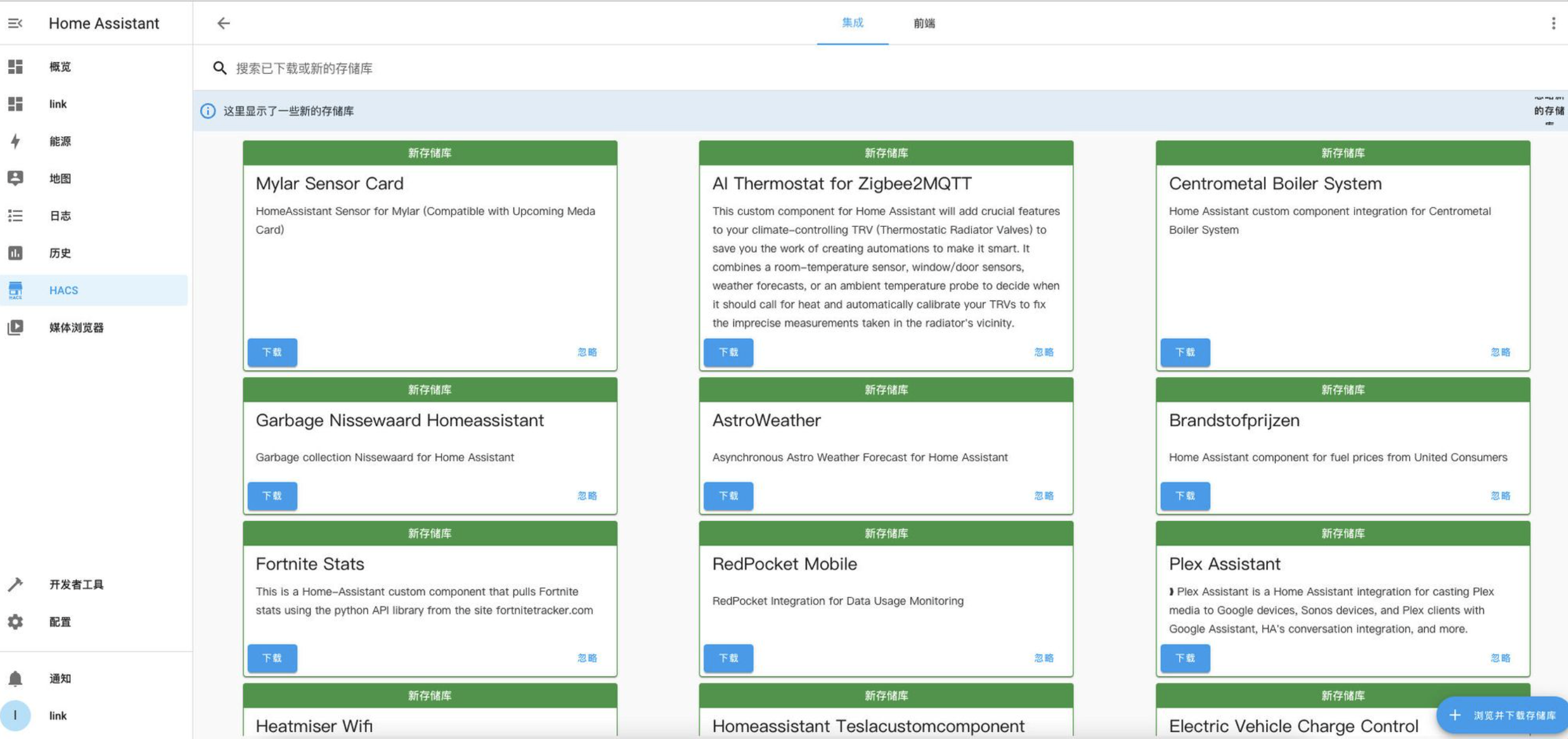Open the RedPocket Mobile card title
The height and width of the screenshot is (739, 1568).
[x=785, y=564]
